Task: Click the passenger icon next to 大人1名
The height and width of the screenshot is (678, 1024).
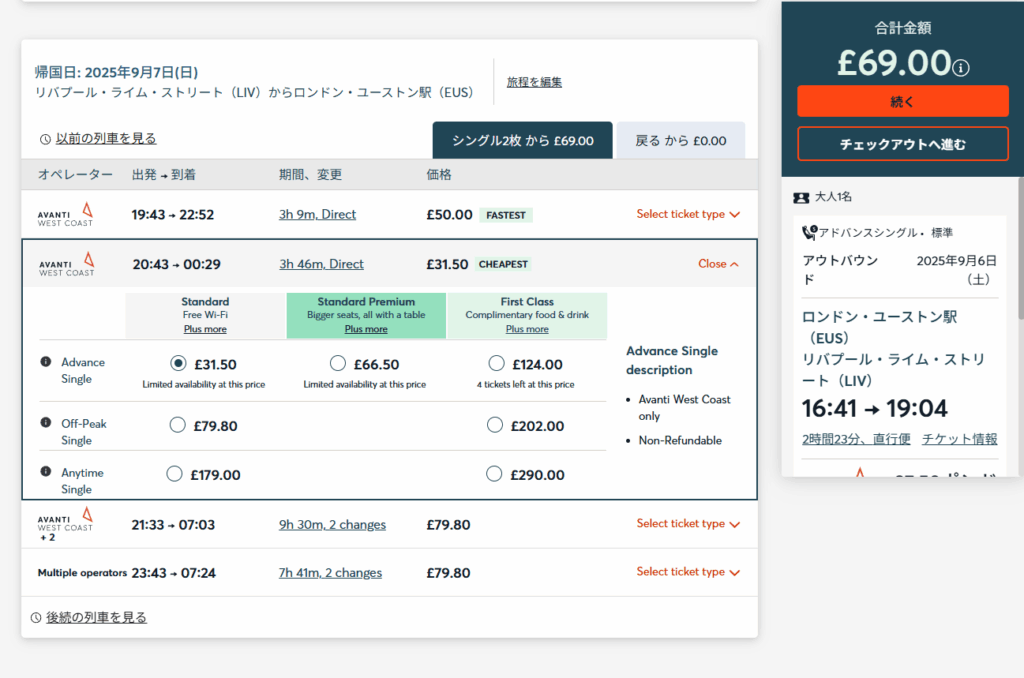Action: 801,197
